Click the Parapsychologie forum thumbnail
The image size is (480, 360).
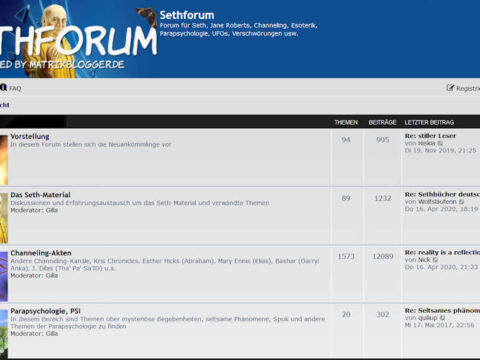click(4, 334)
